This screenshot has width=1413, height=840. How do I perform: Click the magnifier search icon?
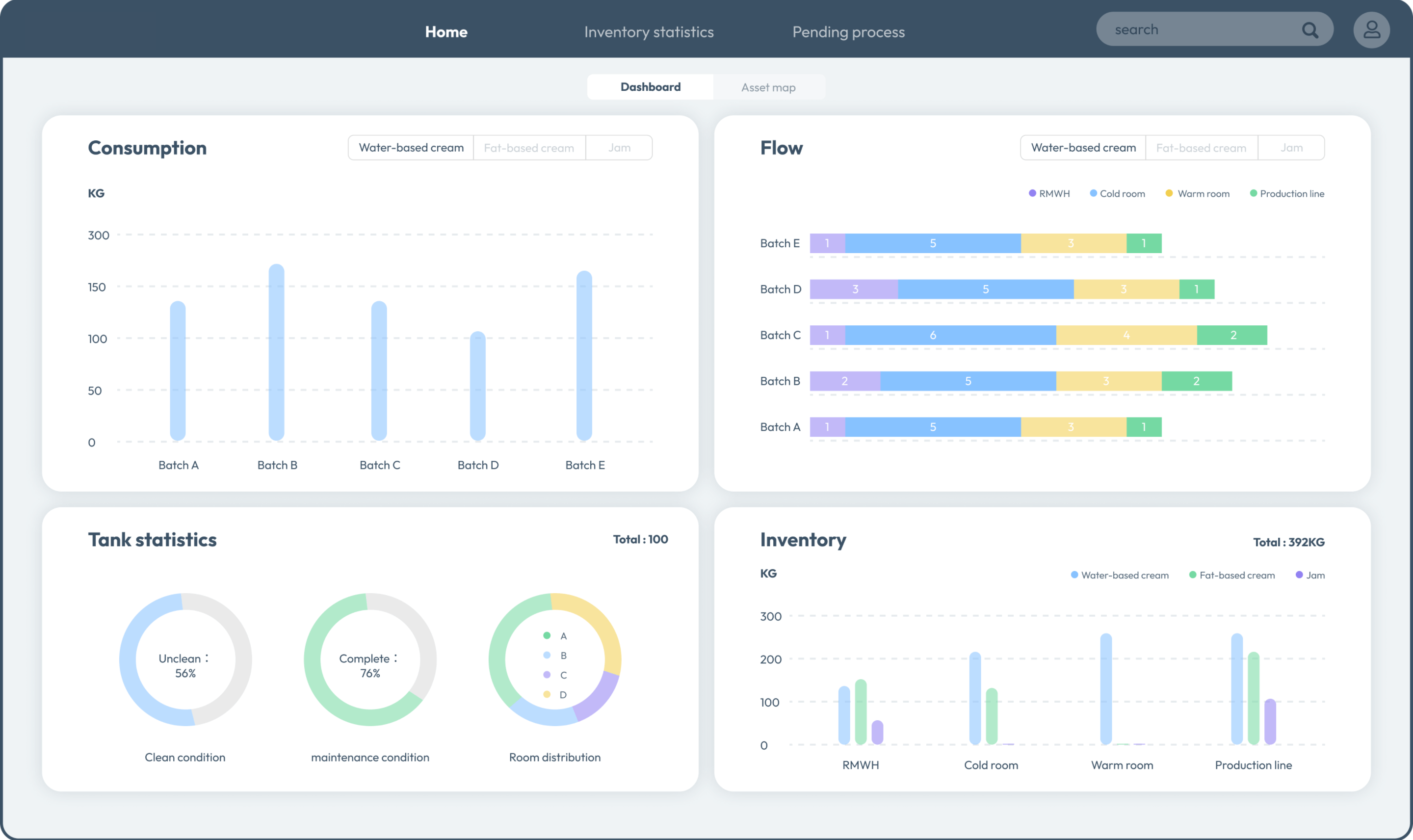(1310, 30)
